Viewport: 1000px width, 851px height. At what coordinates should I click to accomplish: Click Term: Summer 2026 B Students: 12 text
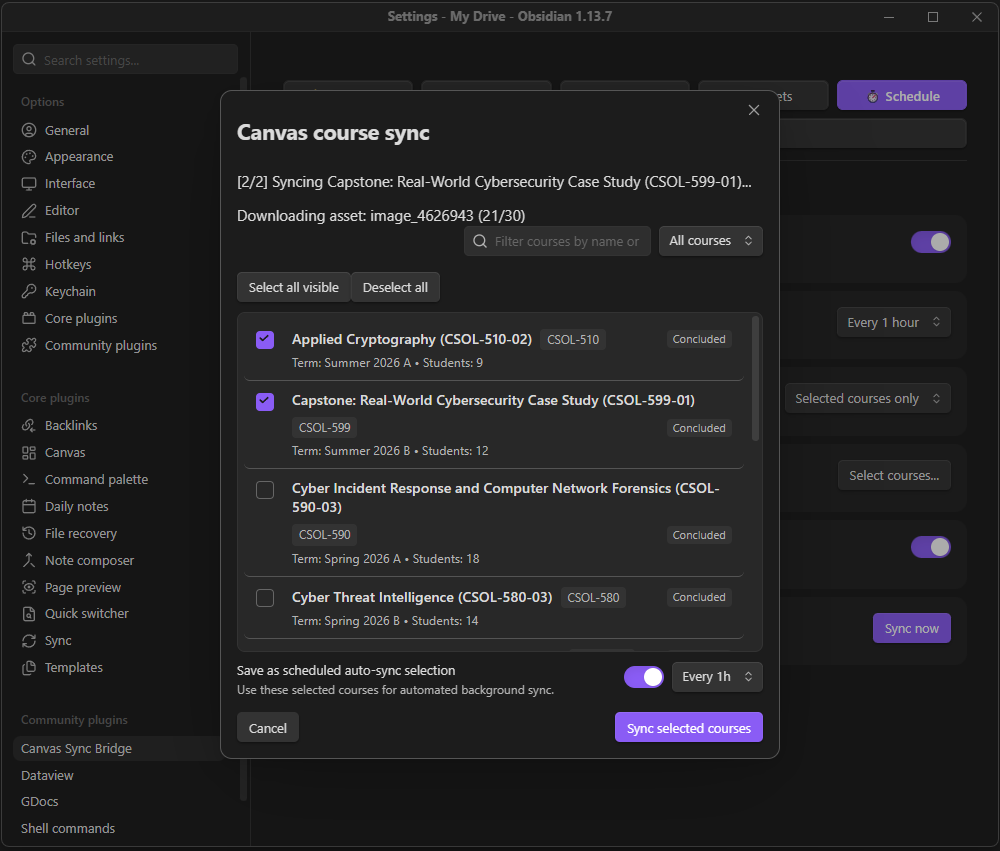coord(390,450)
